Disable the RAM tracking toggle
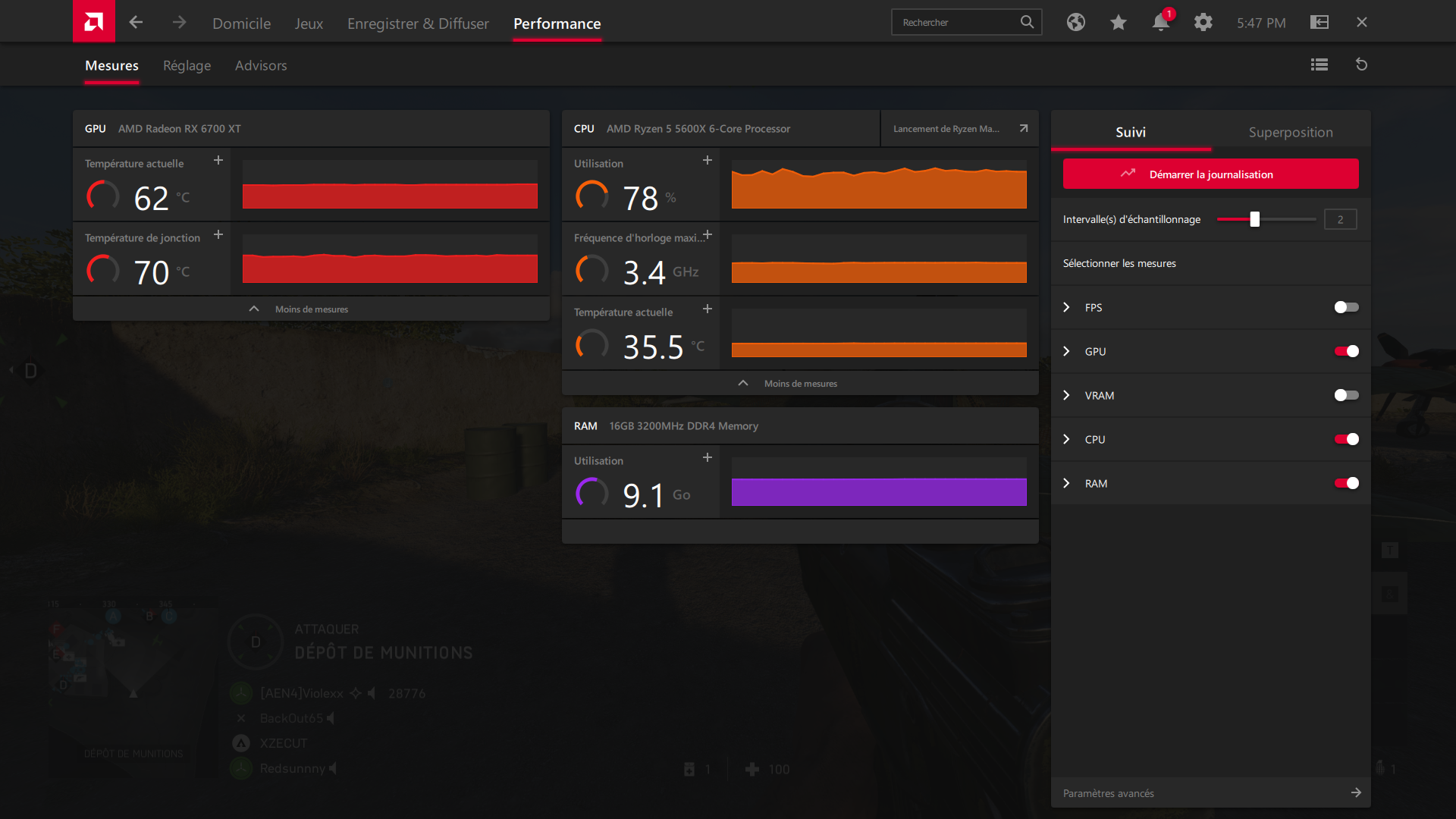This screenshot has width=1456, height=819. click(1346, 483)
